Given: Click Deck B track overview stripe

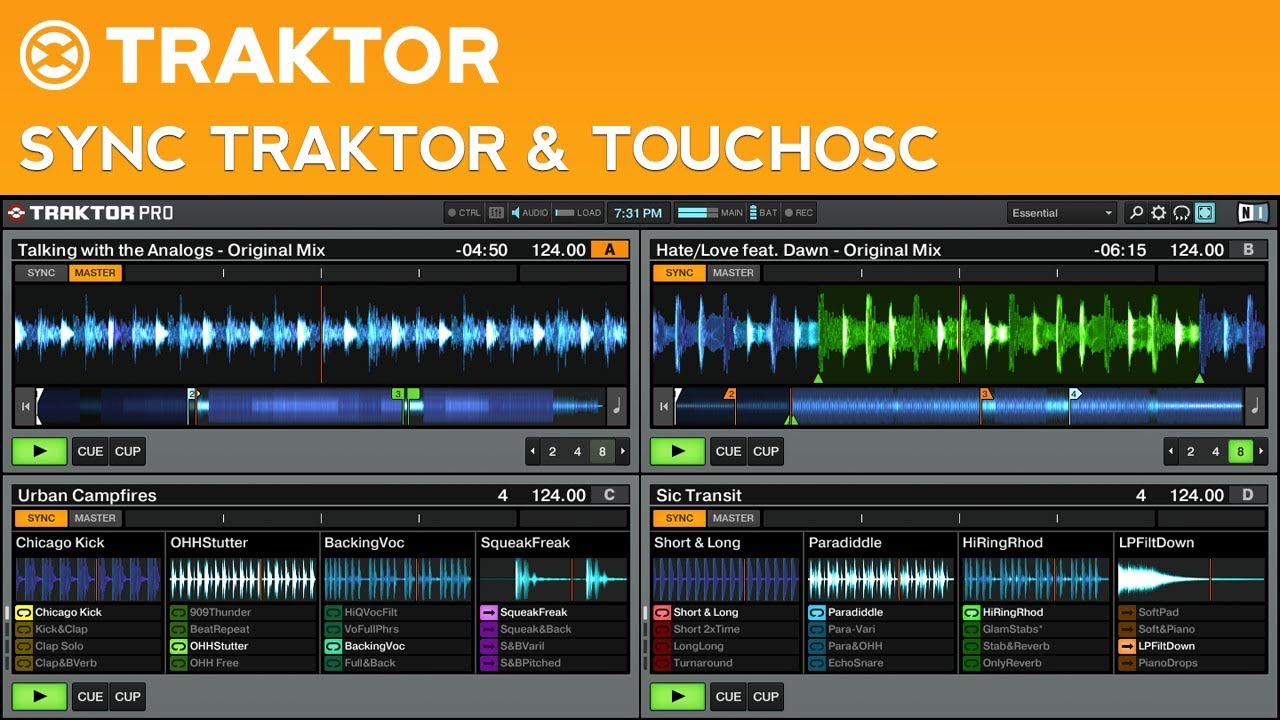Looking at the screenshot, I should point(959,407).
